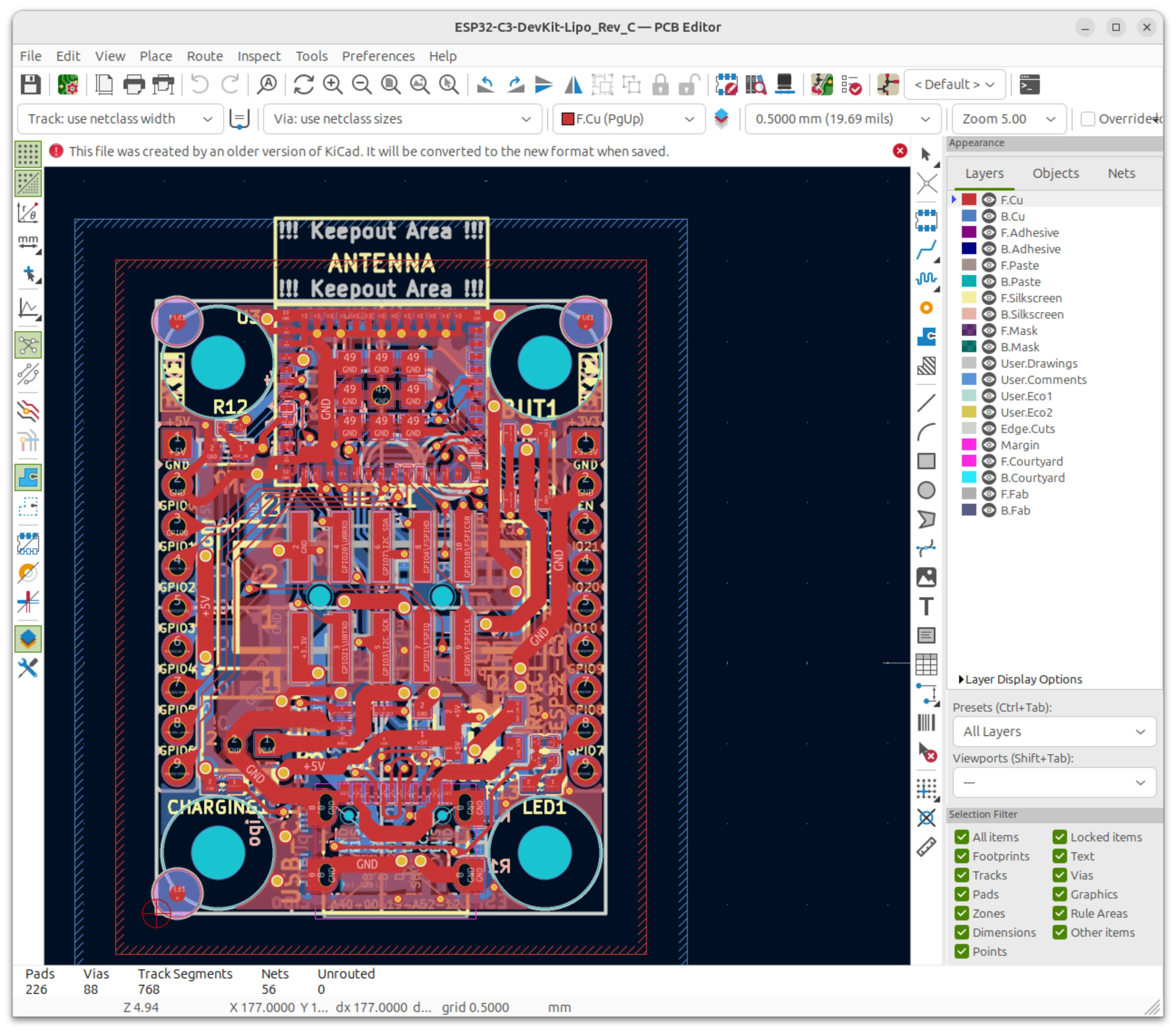Open the Design Rules Checker icon
1176x1032 pixels.
coord(851,84)
